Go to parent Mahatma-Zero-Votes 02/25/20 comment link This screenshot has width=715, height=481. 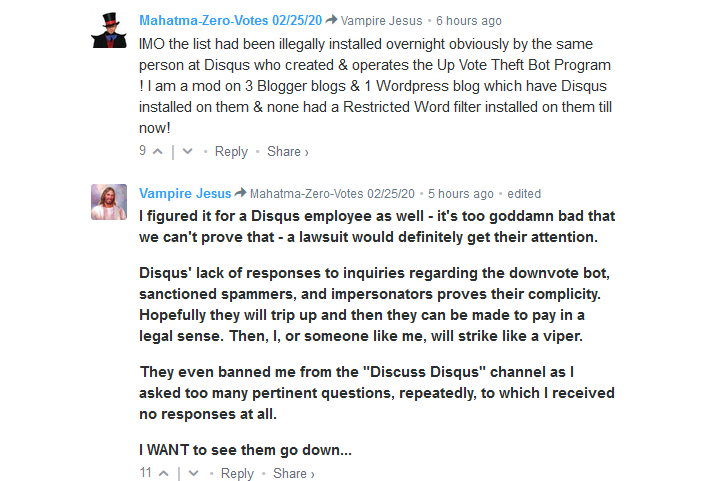tap(332, 194)
